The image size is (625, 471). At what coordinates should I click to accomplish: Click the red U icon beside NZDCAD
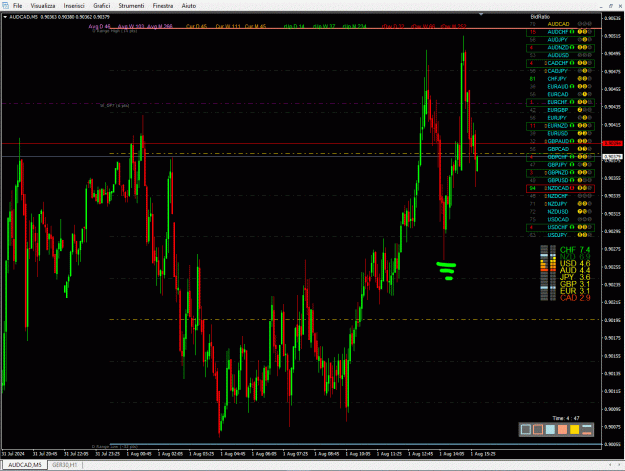[x=572, y=188]
